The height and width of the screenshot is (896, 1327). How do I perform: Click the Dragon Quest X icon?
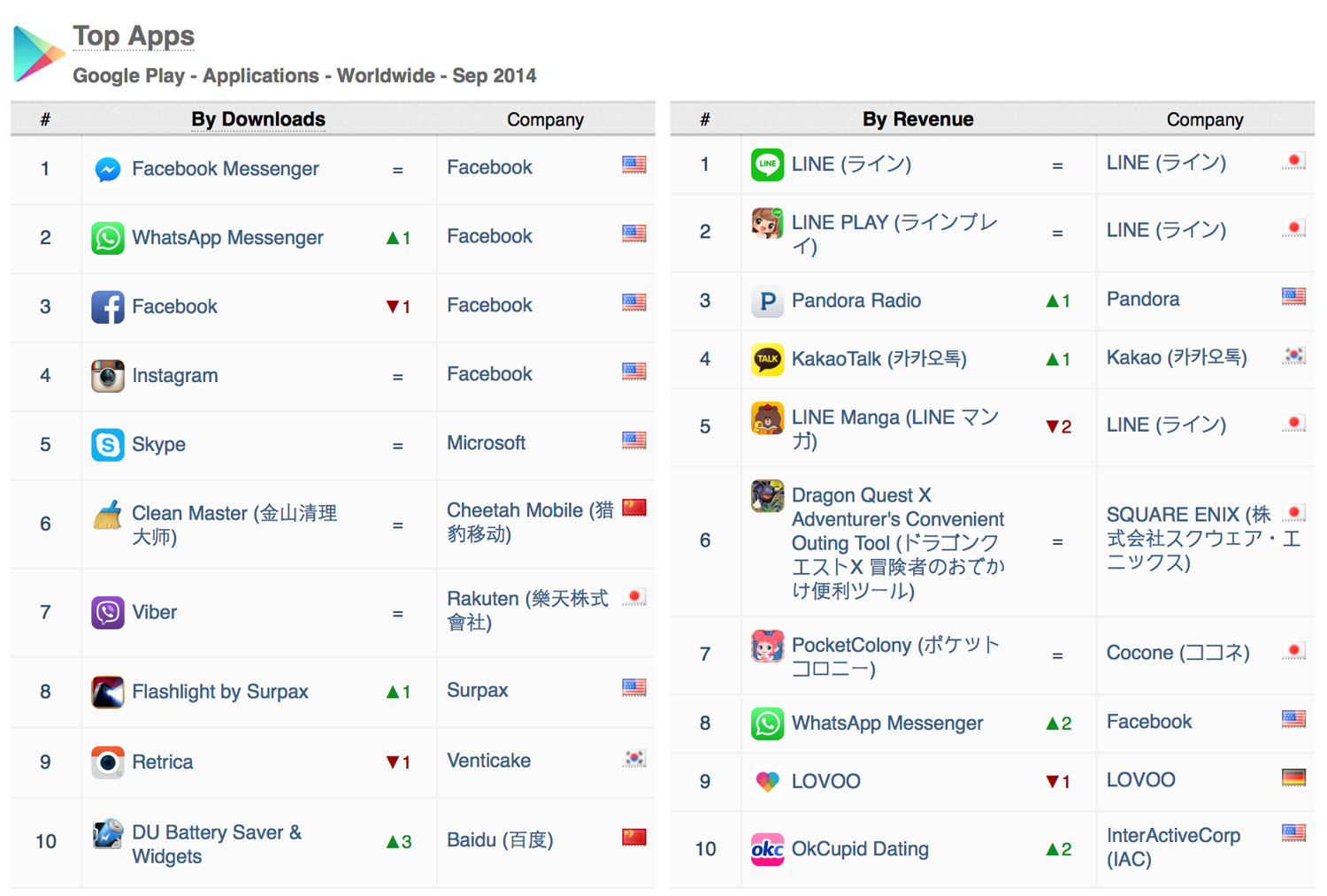coord(767,496)
